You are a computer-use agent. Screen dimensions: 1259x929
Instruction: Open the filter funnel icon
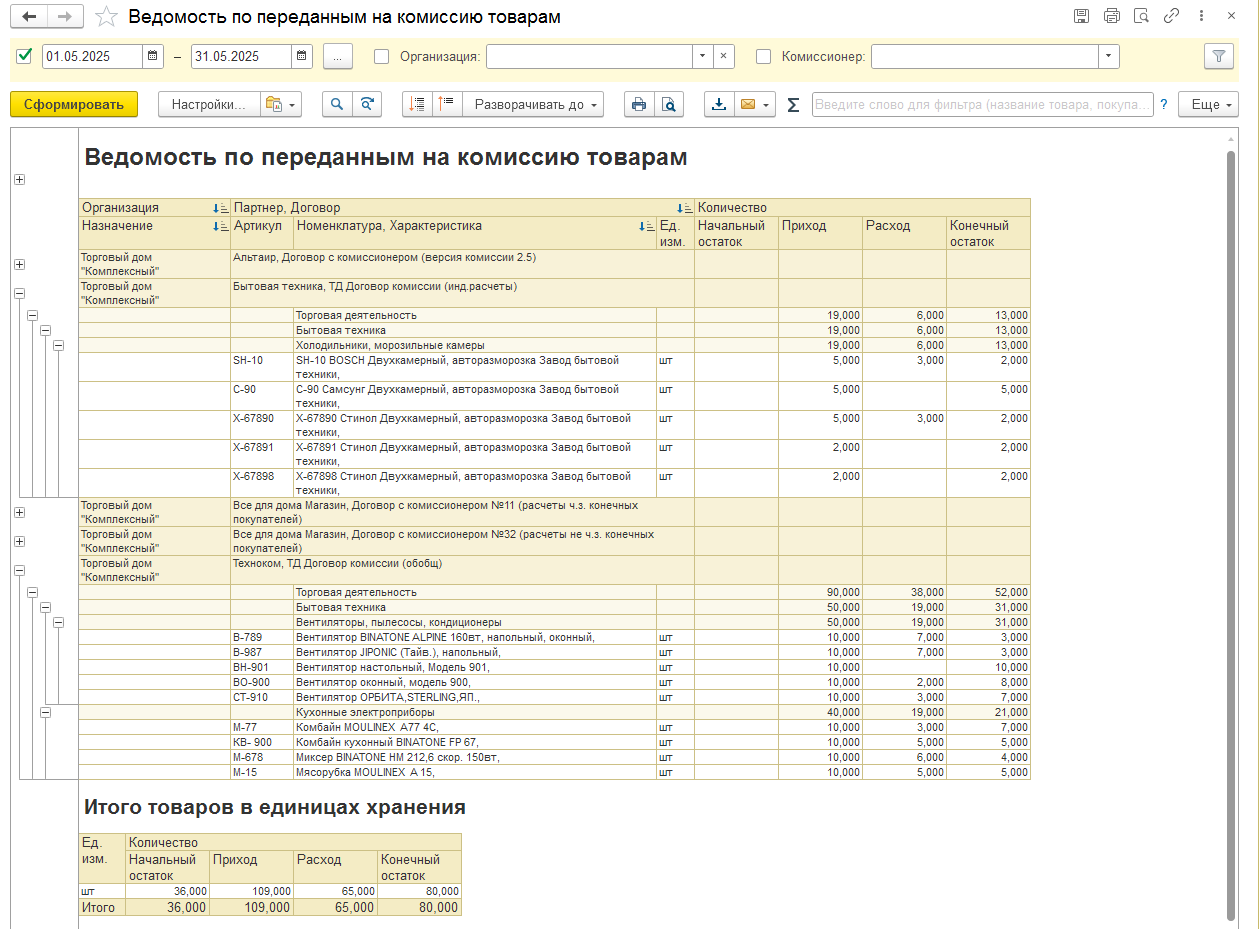(1218, 57)
